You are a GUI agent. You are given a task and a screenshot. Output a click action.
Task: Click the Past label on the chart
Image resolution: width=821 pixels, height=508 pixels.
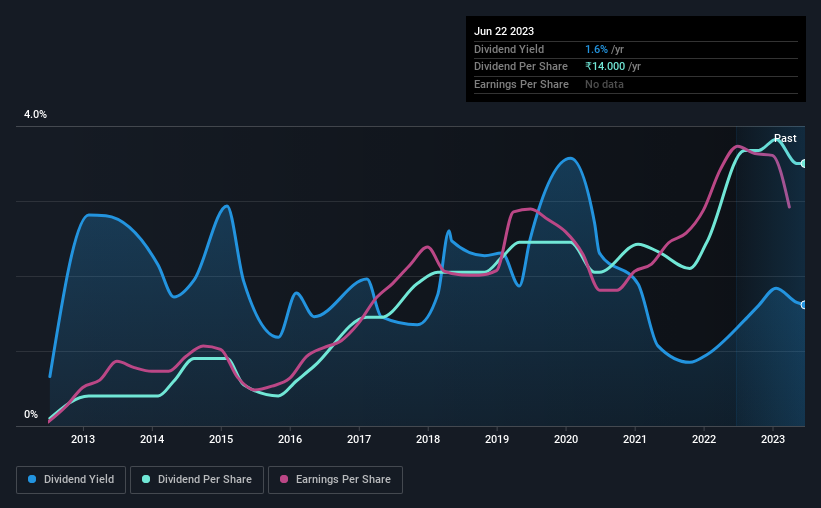point(785,138)
